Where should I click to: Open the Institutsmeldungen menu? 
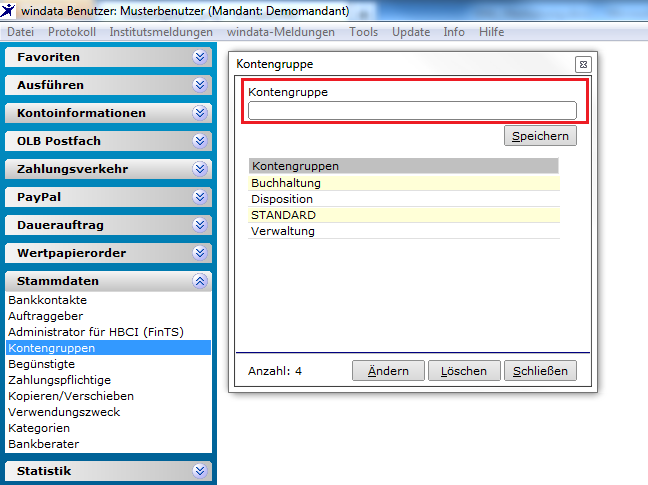pos(161,32)
